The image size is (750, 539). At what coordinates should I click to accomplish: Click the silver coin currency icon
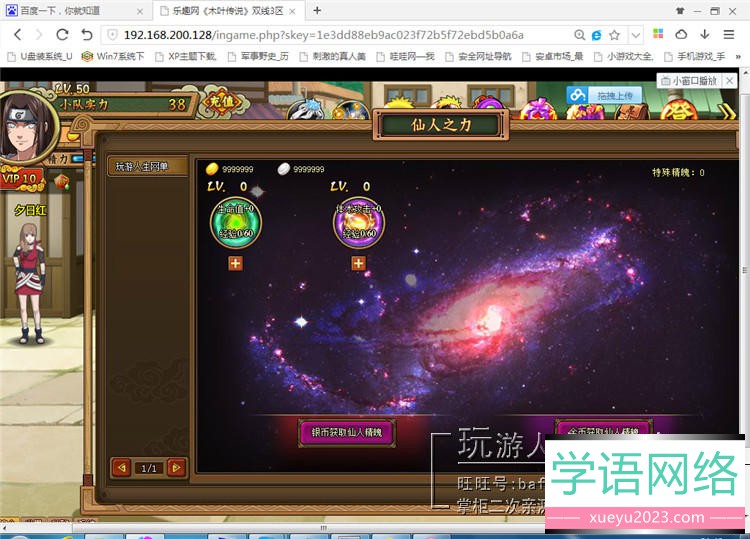pyautogui.click(x=283, y=169)
